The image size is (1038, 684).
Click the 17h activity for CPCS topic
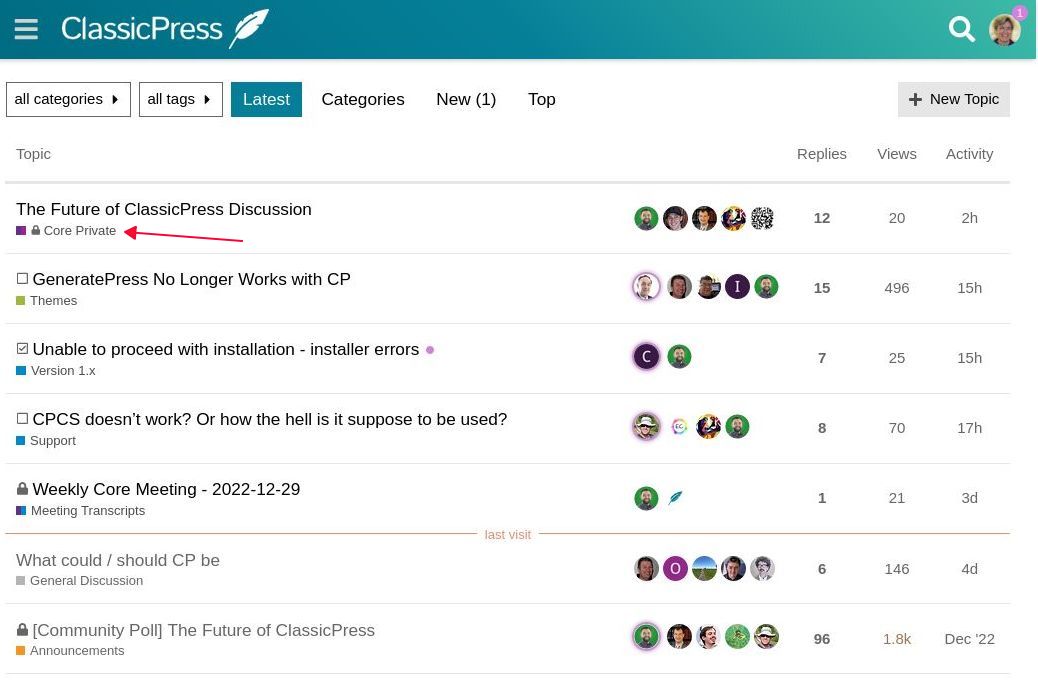pyautogui.click(x=969, y=428)
